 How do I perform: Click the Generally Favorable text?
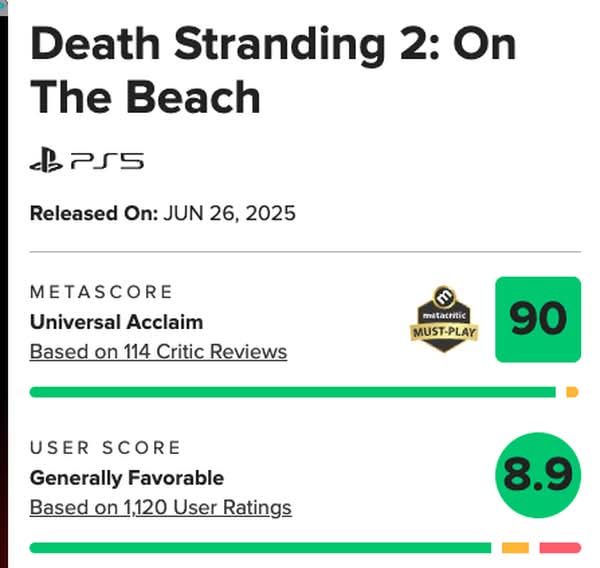(127, 478)
